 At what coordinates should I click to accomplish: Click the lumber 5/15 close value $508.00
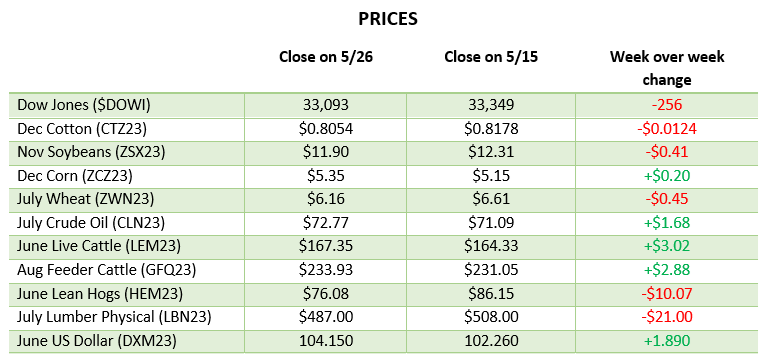(x=491, y=317)
